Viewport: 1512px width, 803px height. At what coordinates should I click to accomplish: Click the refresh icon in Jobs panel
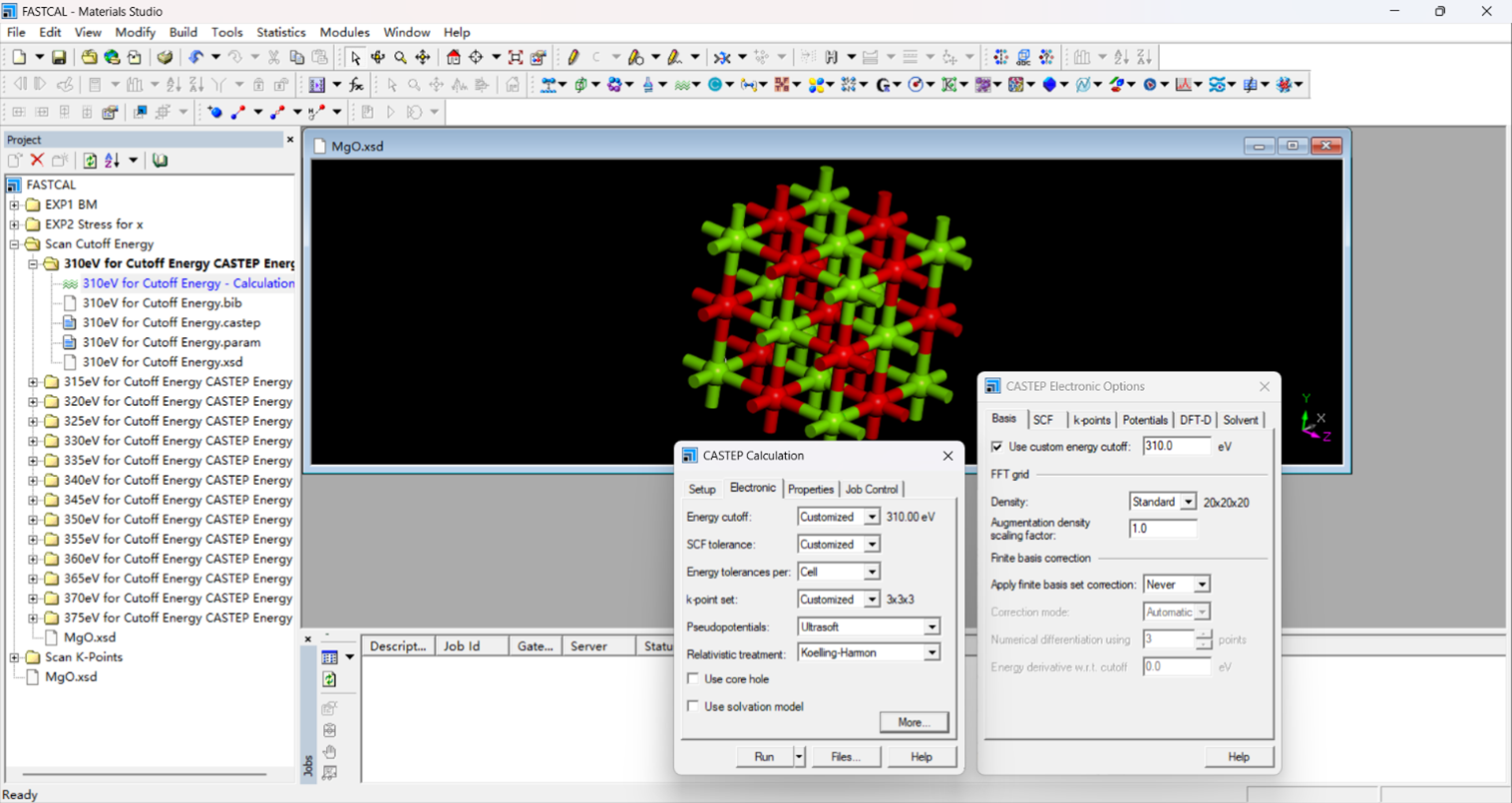(329, 679)
